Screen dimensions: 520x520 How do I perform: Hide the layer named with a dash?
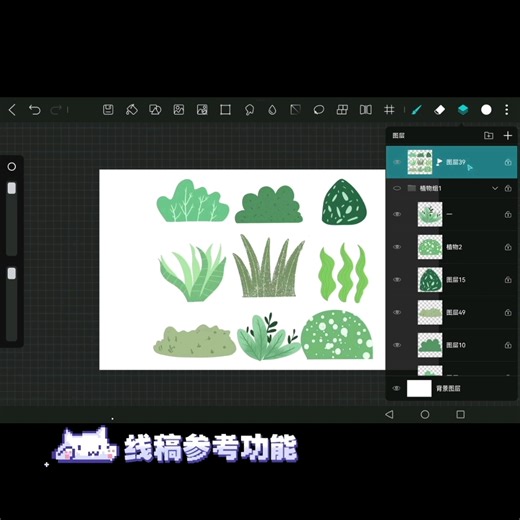[397, 214]
